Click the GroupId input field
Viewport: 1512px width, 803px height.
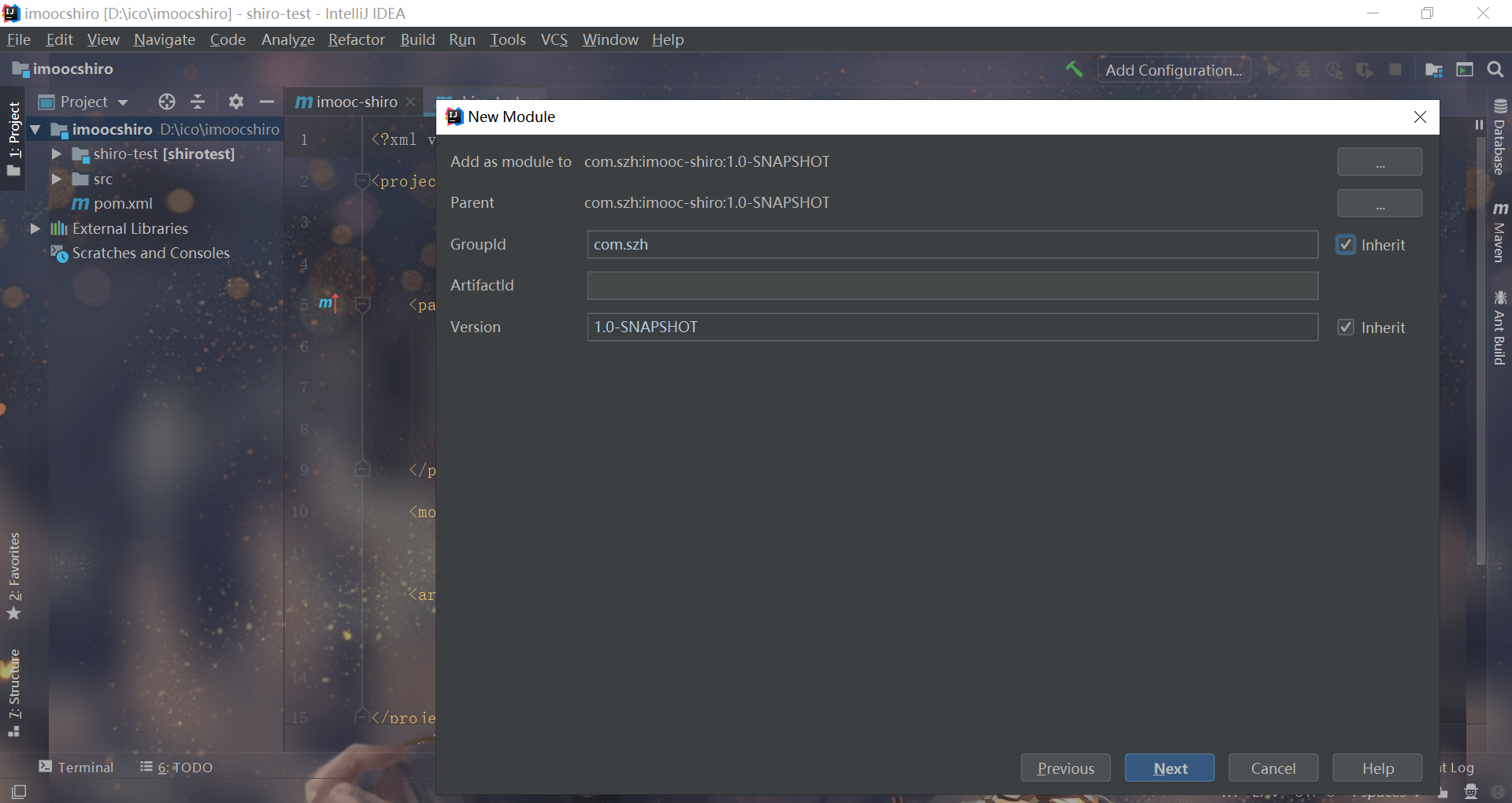point(952,245)
